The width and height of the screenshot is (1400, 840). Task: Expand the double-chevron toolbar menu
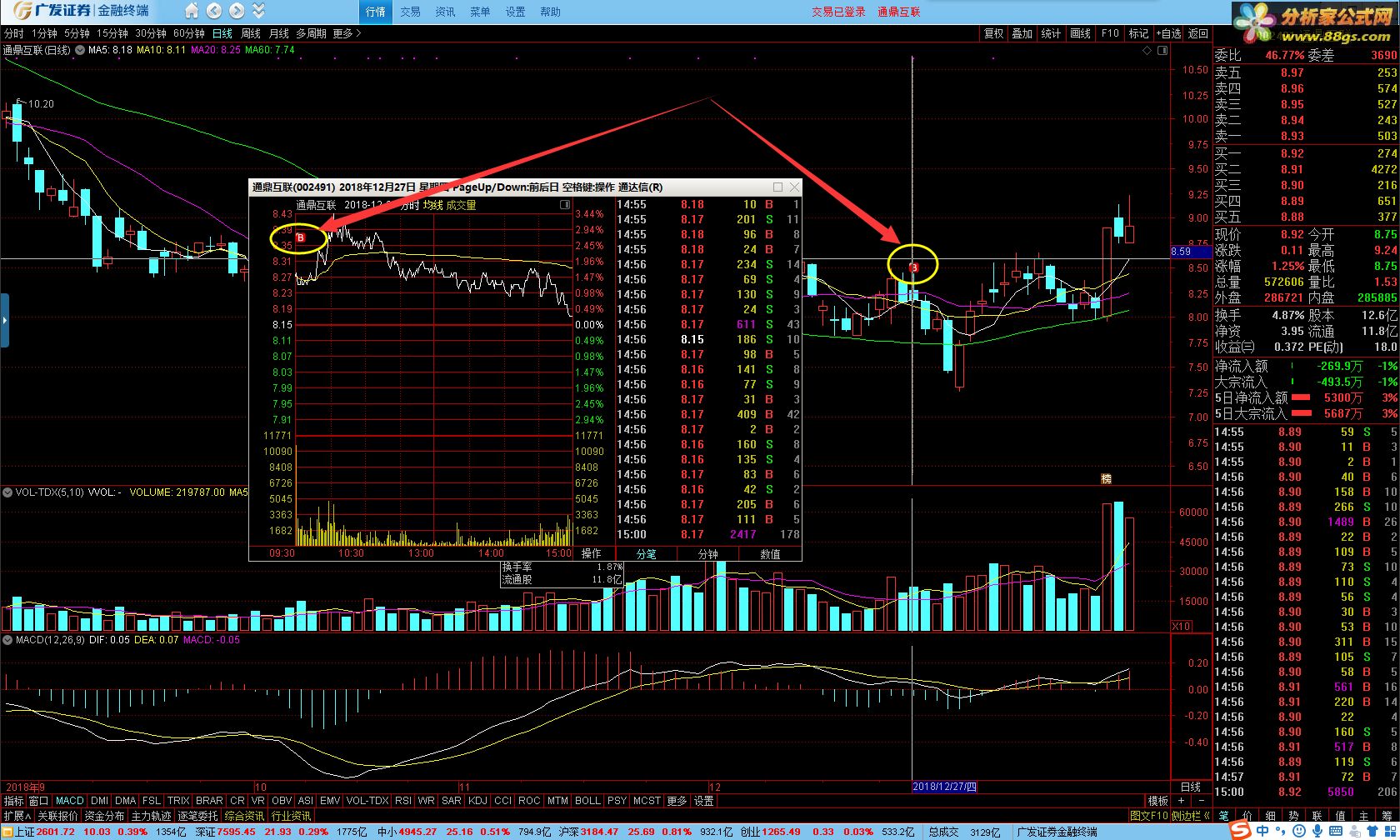pyautogui.click(x=258, y=11)
